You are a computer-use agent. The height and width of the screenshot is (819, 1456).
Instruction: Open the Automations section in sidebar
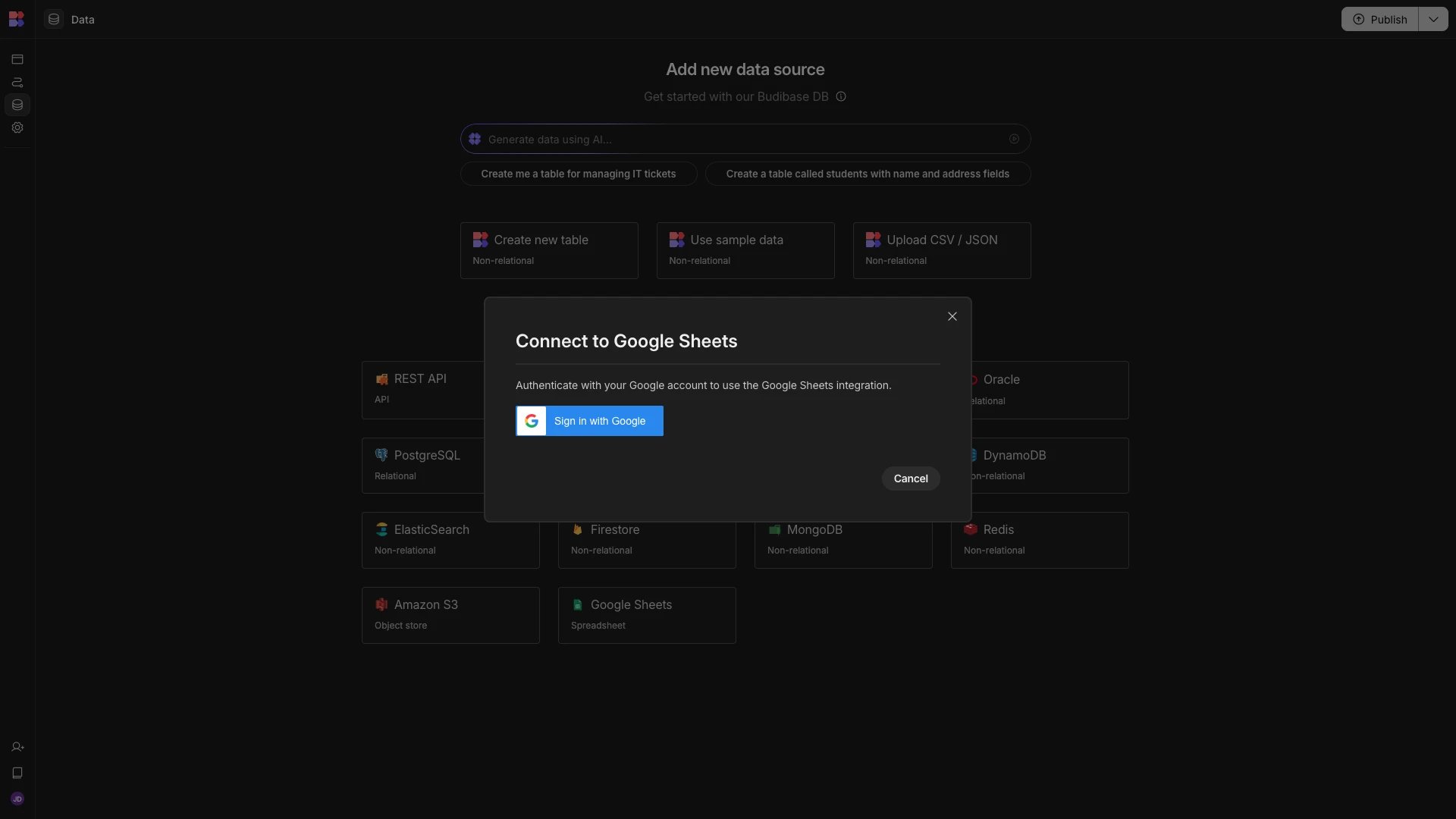pyautogui.click(x=17, y=82)
